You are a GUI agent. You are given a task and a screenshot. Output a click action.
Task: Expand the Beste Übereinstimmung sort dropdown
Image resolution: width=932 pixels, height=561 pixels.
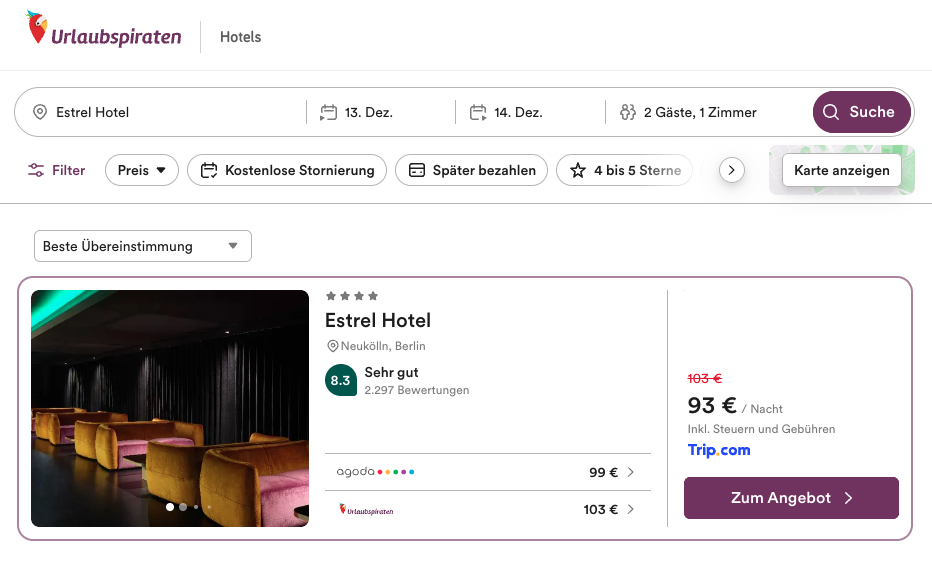[142, 246]
